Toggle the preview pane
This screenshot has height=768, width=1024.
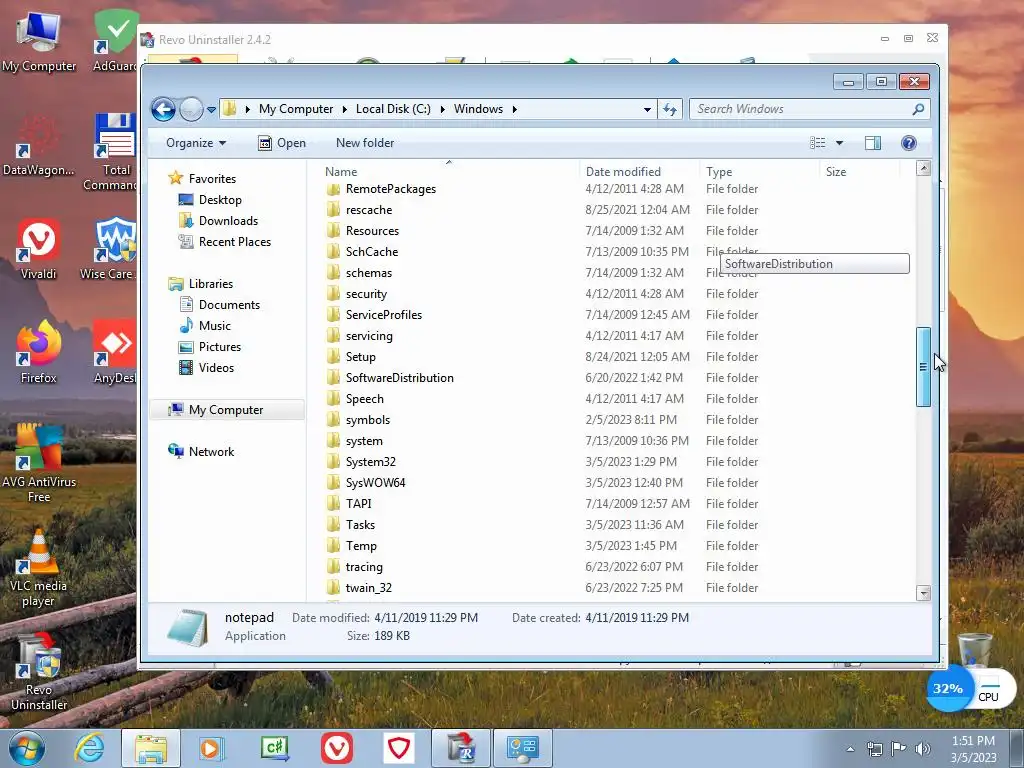click(x=872, y=143)
